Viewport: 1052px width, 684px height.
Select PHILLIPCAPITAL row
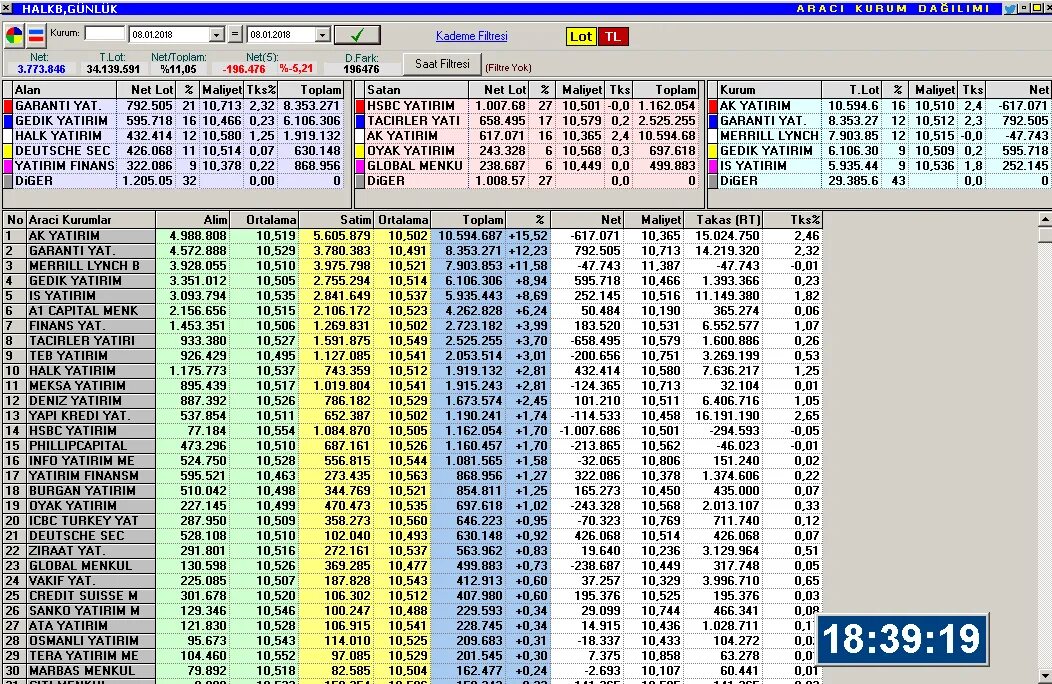coord(413,446)
